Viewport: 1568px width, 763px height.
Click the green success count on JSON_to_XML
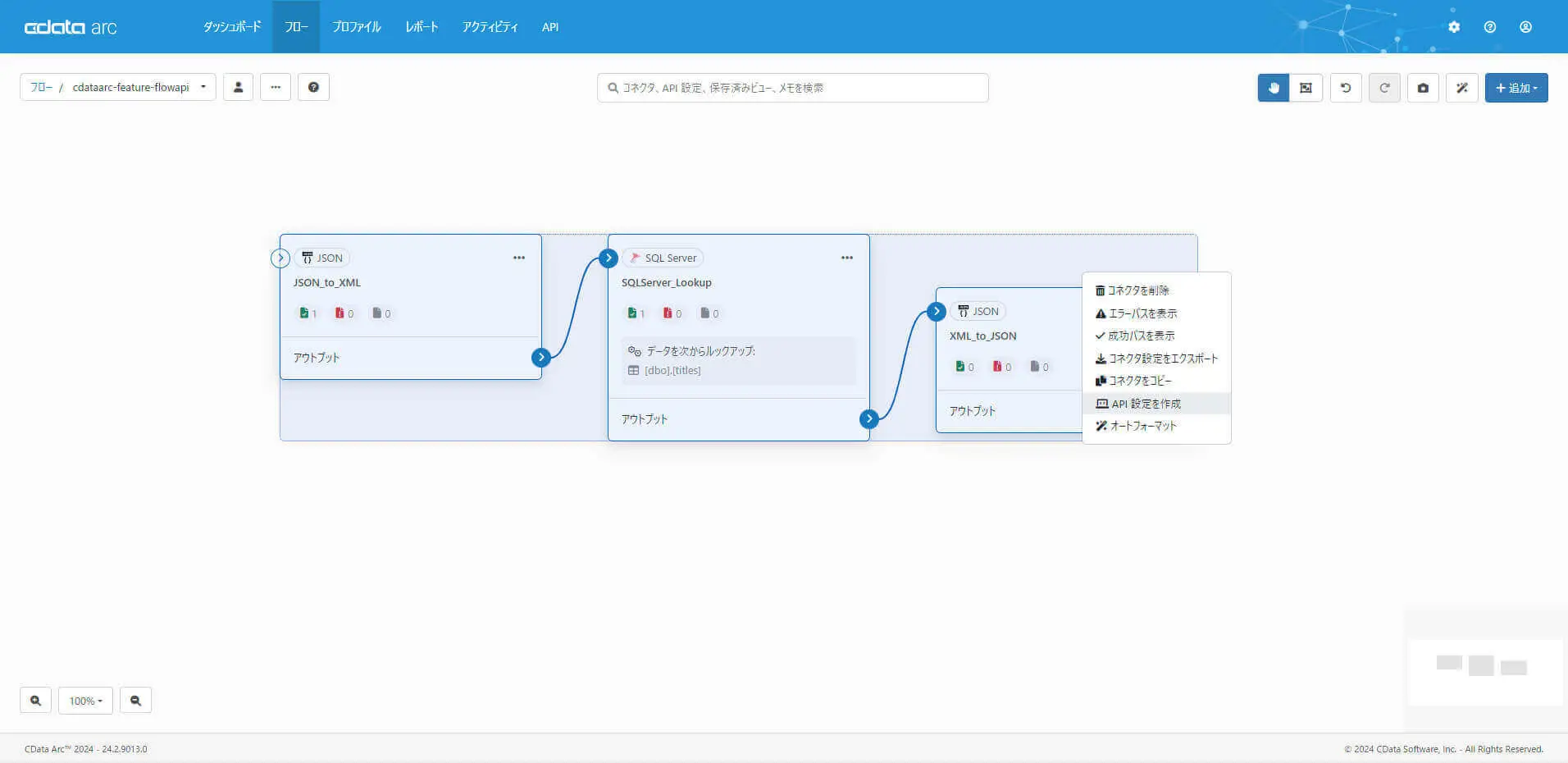(x=308, y=313)
